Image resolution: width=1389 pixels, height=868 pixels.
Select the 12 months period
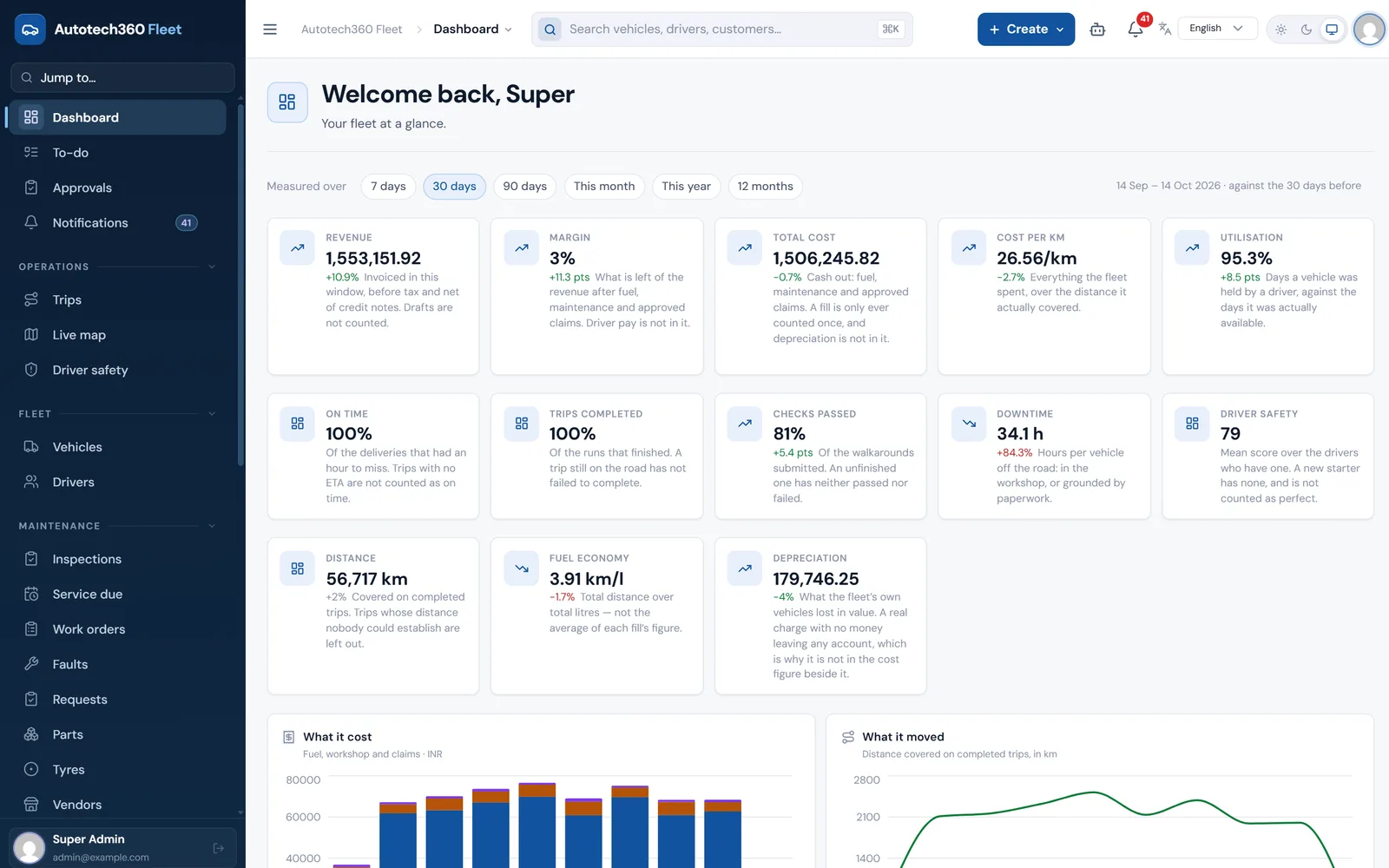(x=766, y=187)
